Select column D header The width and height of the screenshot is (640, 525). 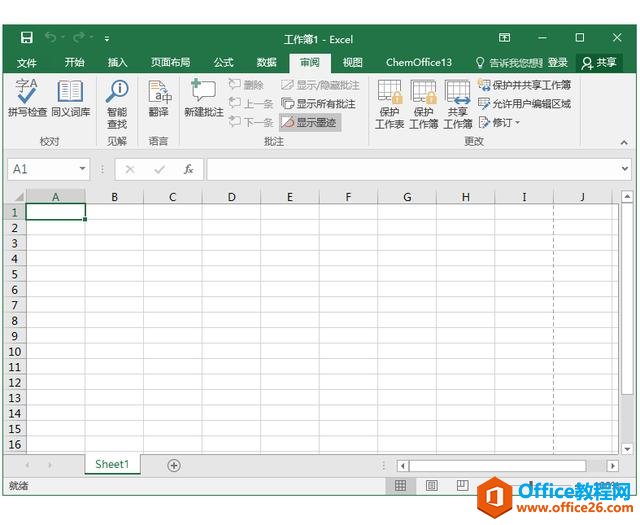(x=231, y=197)
